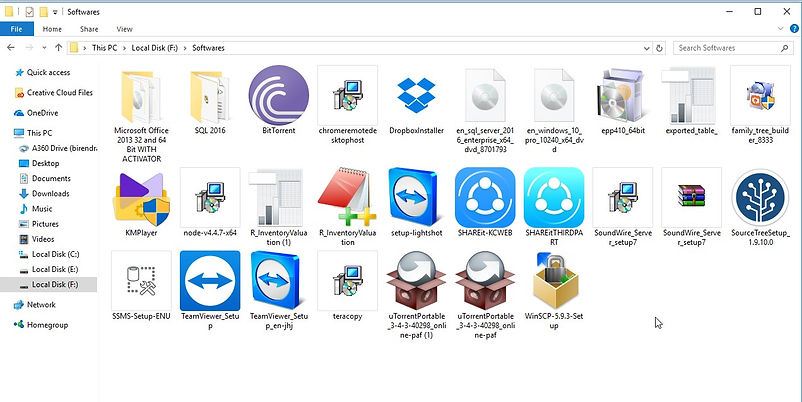This screenshot has width=802, height=402.
Task: Select the epp410_64bit software box icon
Action: (x=622, y=95)
